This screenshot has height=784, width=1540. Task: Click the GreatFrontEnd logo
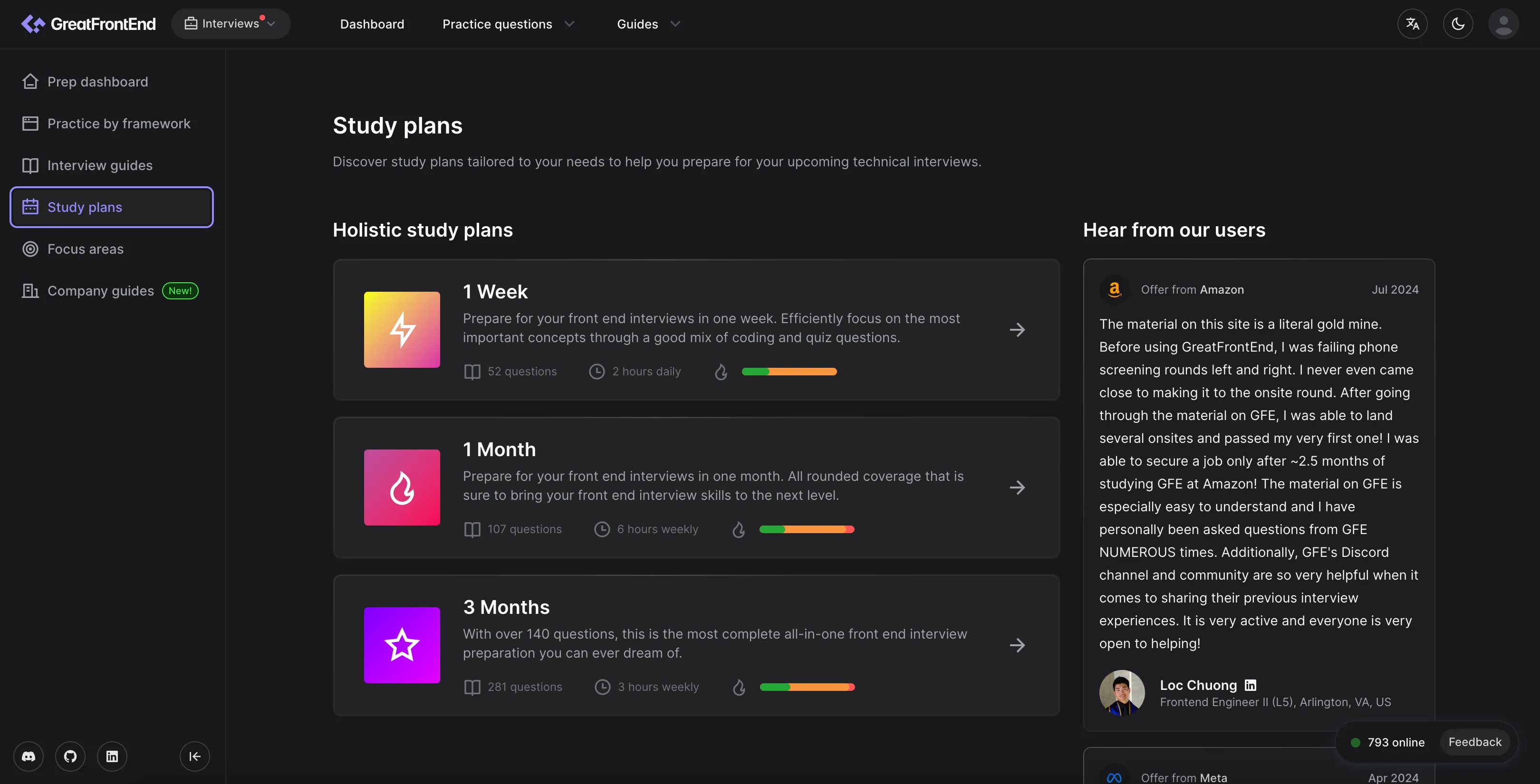[88, 24]
